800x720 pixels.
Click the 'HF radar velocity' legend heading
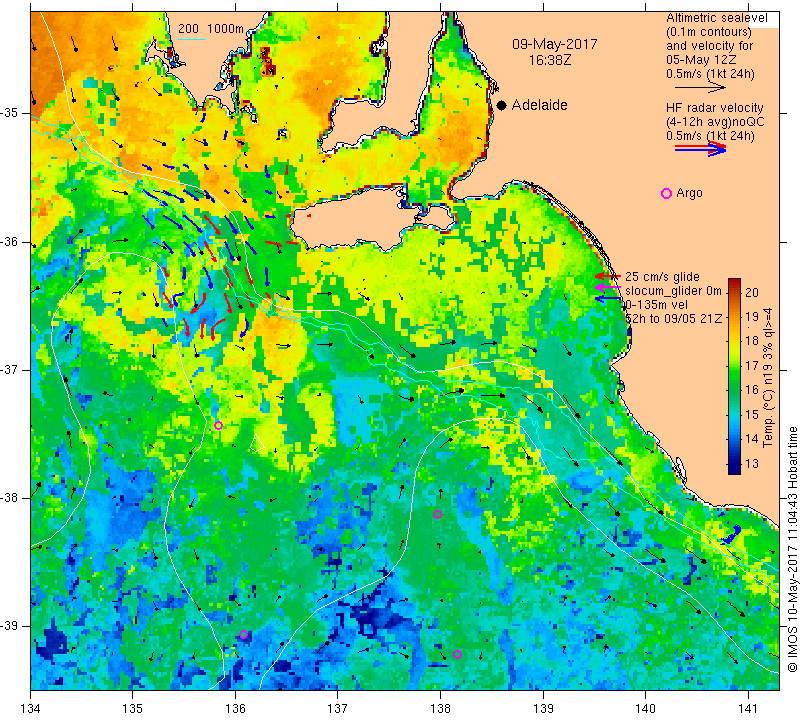tap(714, 108)
